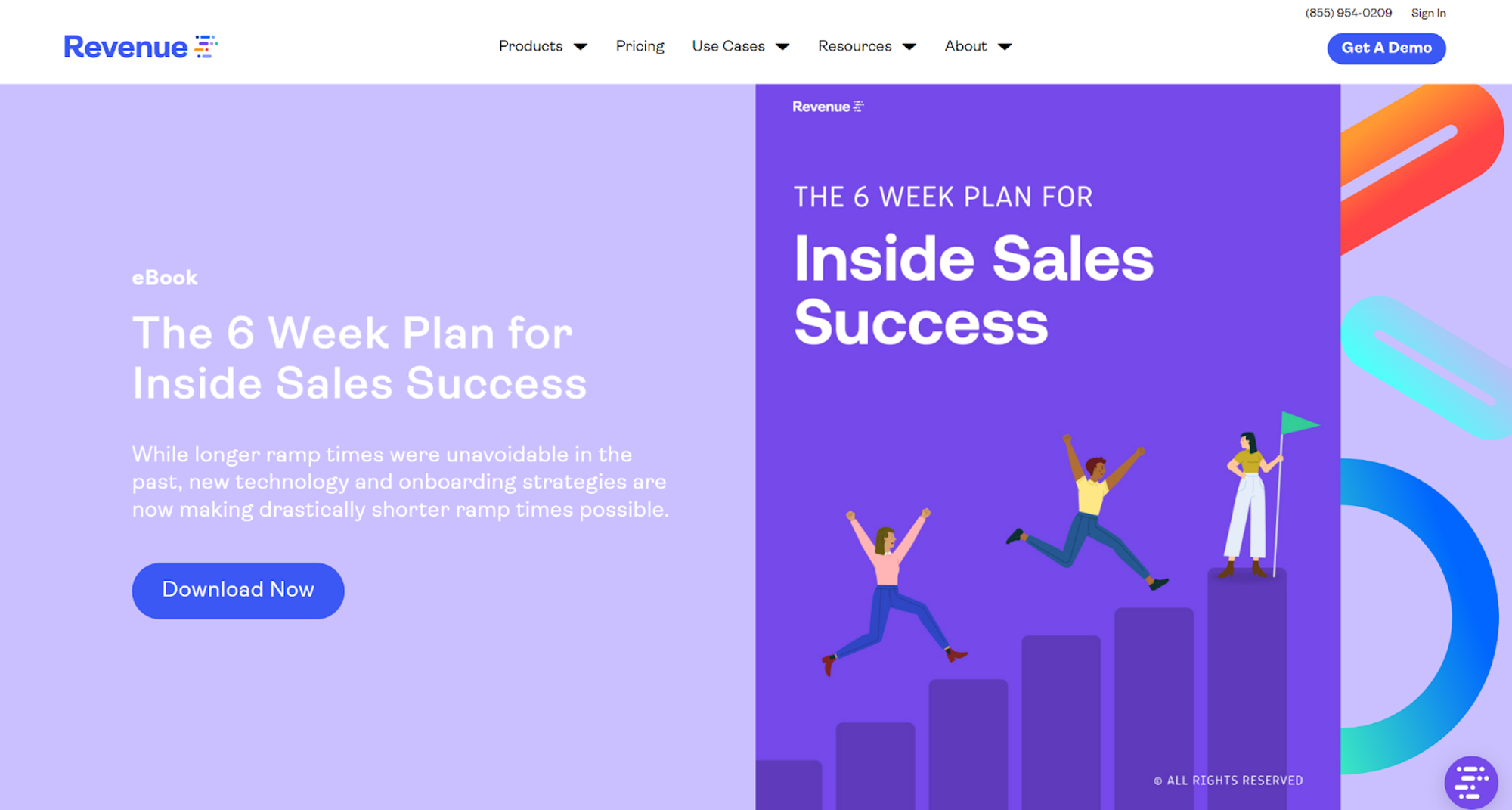1512x810 pixels.
Task: Click the Revenue logo in the header
Action: pos(140,47)
